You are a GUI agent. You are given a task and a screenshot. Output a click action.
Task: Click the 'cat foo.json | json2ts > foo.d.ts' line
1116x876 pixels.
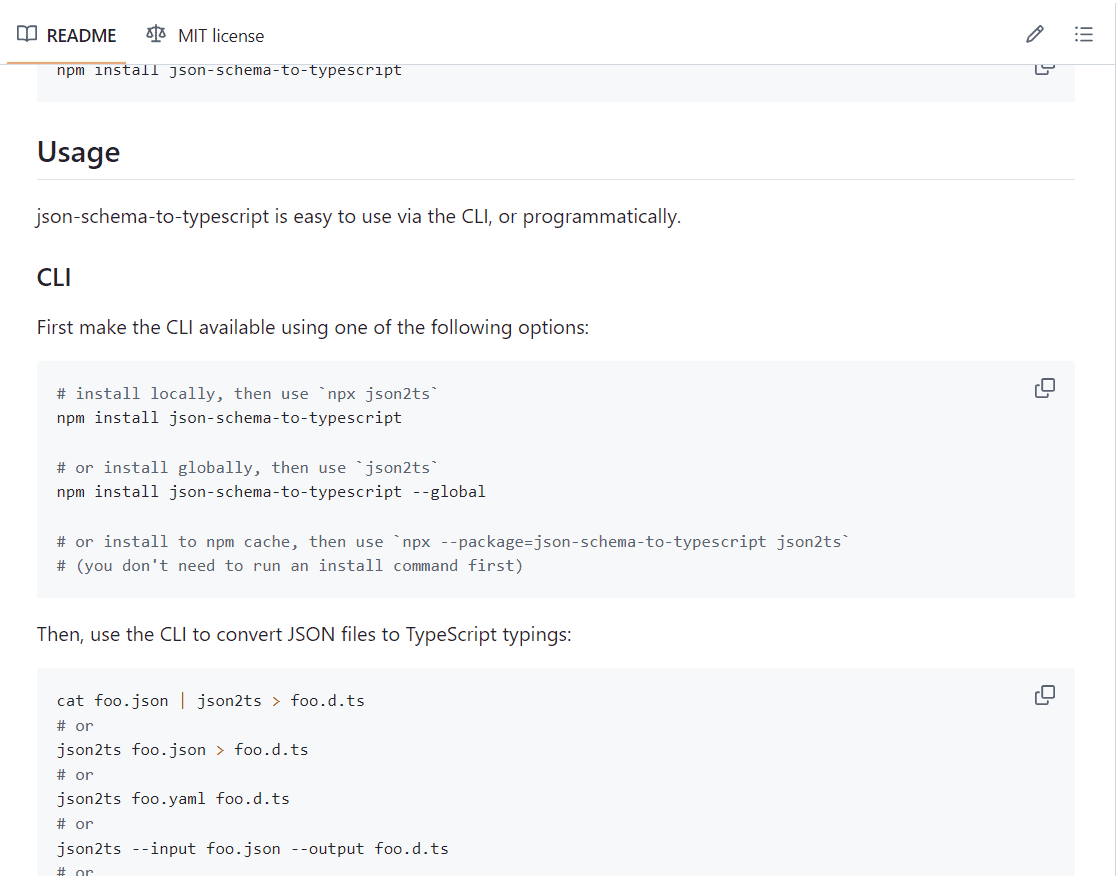coord(210,701)
